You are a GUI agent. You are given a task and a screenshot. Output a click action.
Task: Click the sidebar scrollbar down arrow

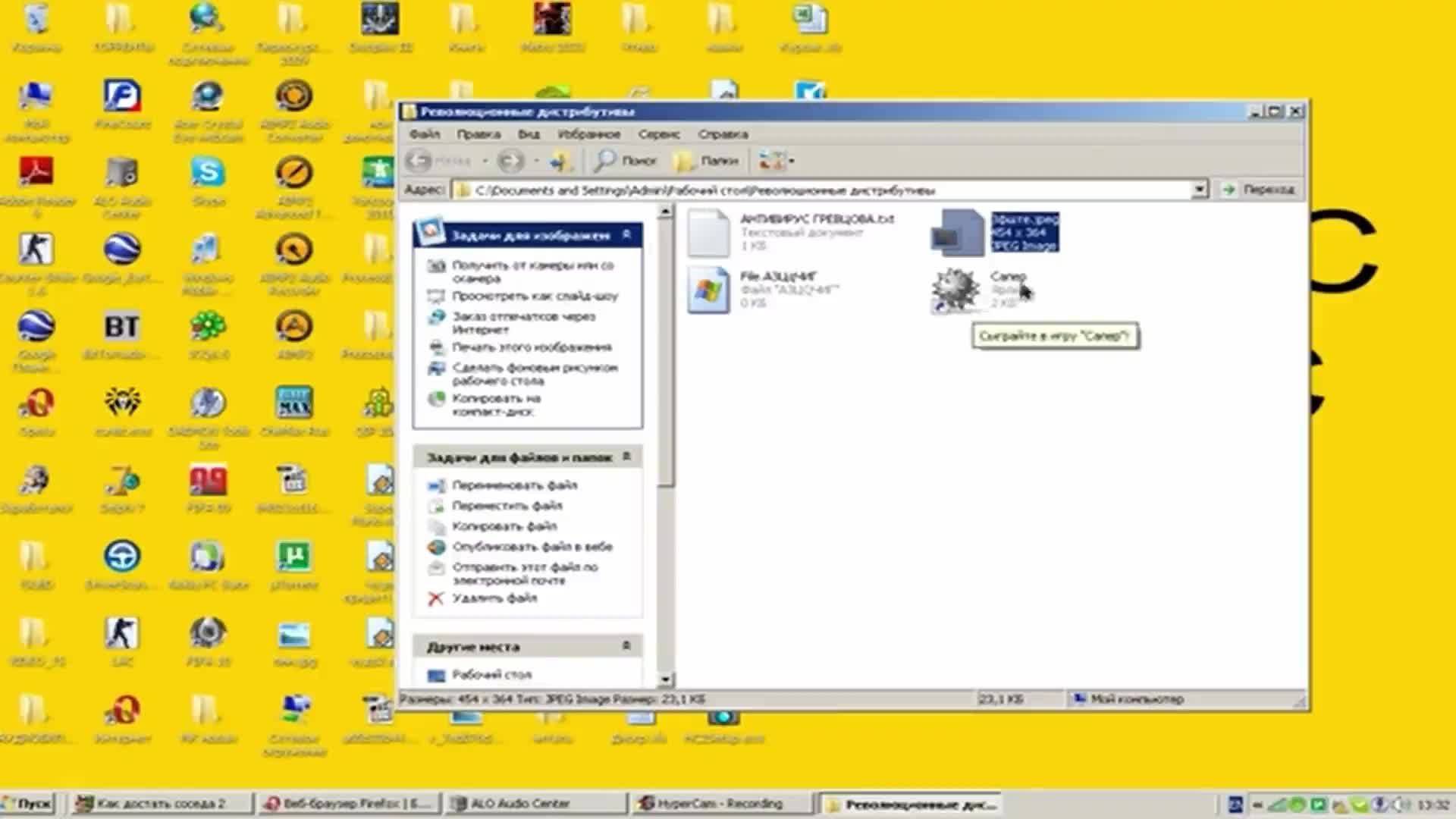[x=665, y=679]
